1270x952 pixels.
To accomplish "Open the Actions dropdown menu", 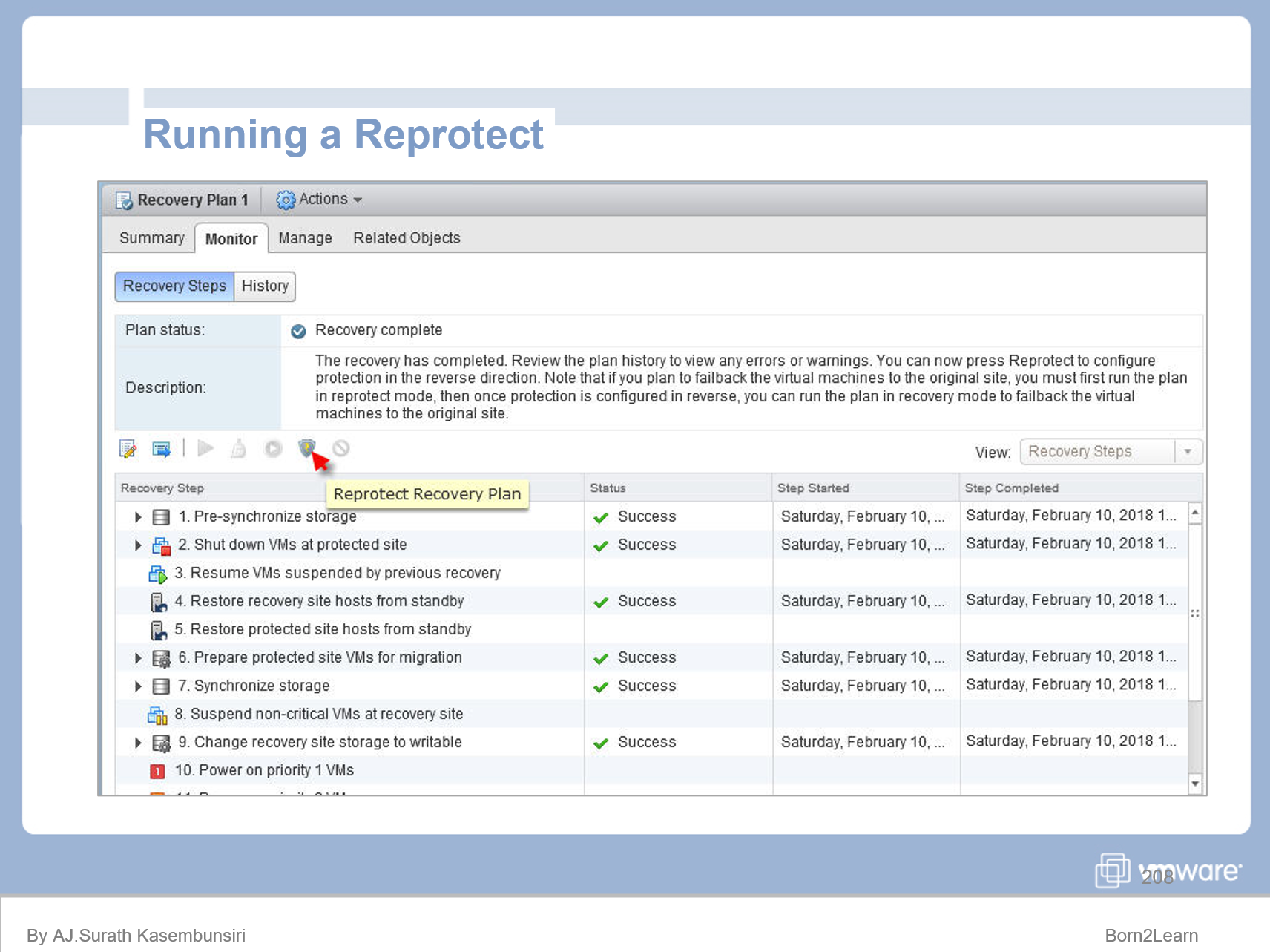I will click(x=323, y=199).
